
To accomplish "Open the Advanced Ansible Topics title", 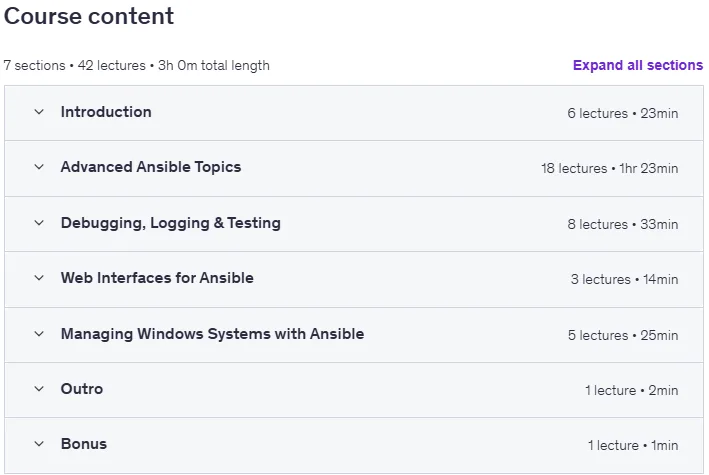I will [x=151, y=167].
